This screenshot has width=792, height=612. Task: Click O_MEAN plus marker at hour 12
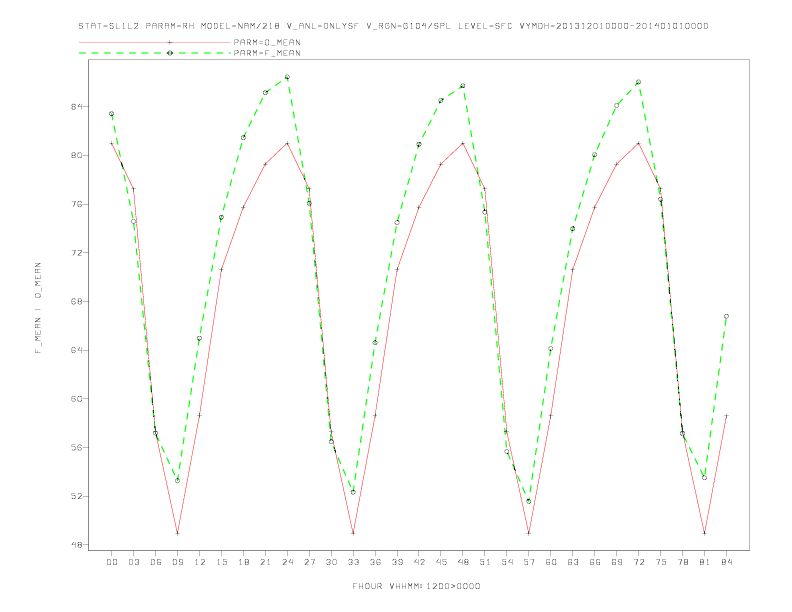(x=200, y=416)
